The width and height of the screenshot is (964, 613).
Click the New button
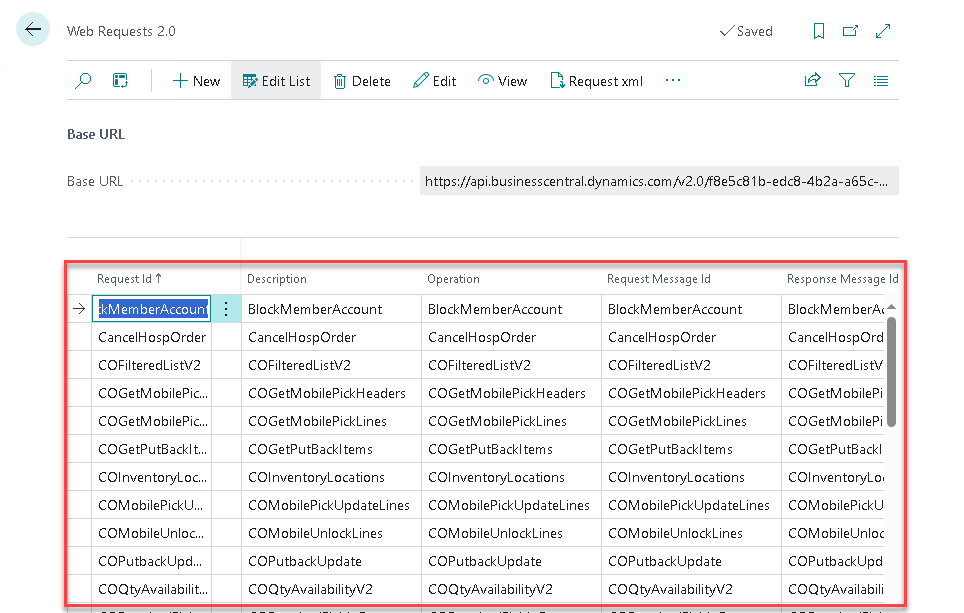[196, 81]
